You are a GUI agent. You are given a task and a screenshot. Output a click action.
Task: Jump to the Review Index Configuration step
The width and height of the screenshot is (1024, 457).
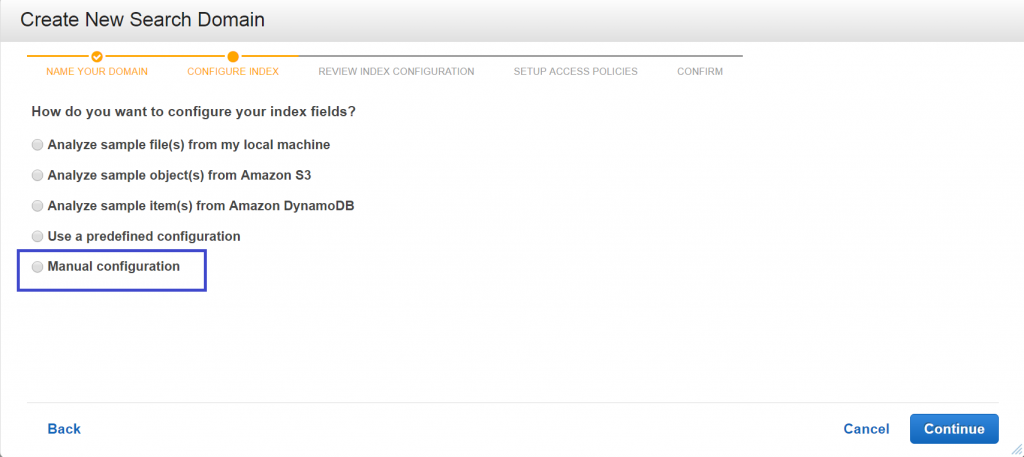(396, 72)
